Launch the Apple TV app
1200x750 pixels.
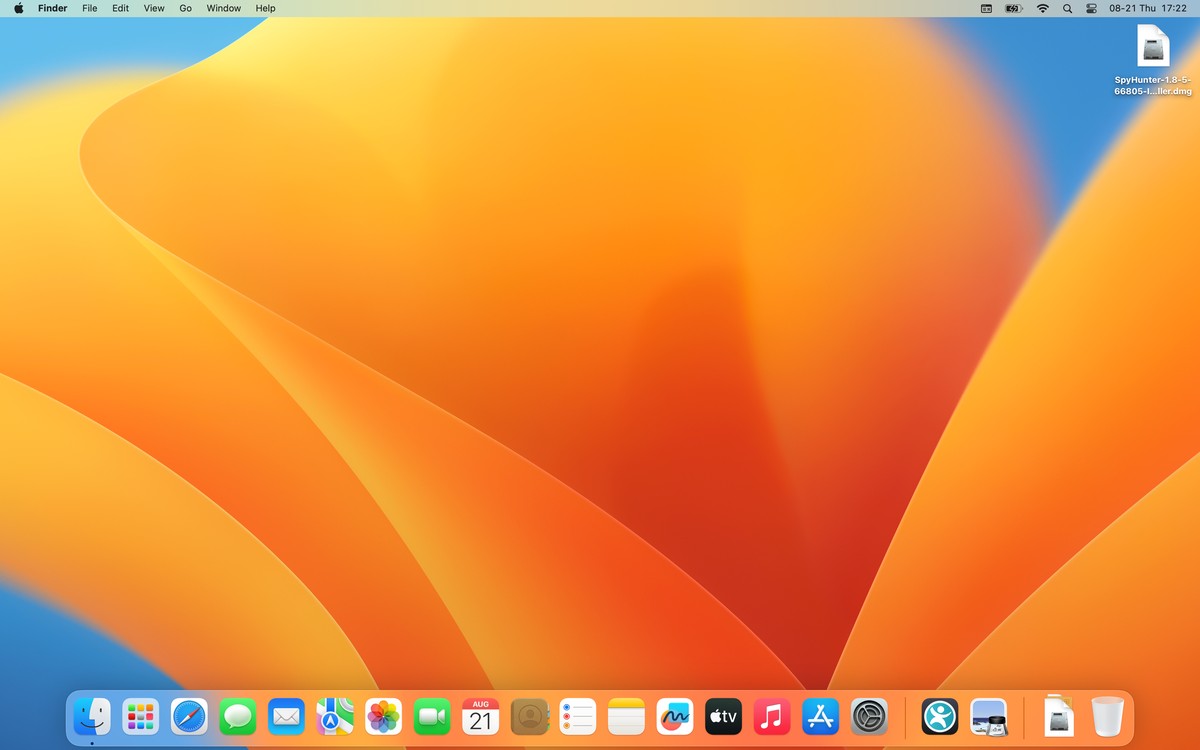point(724,717)
